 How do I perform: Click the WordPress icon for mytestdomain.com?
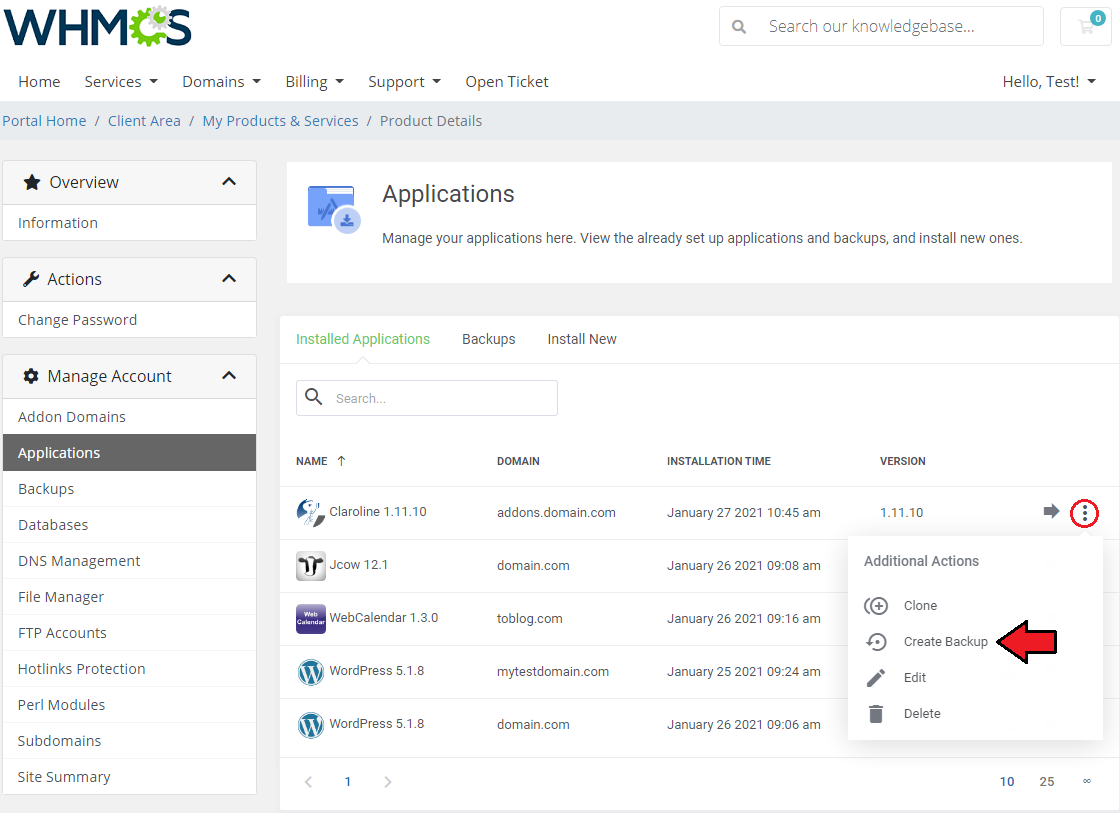pyautogui.click(x=311, y=672)
